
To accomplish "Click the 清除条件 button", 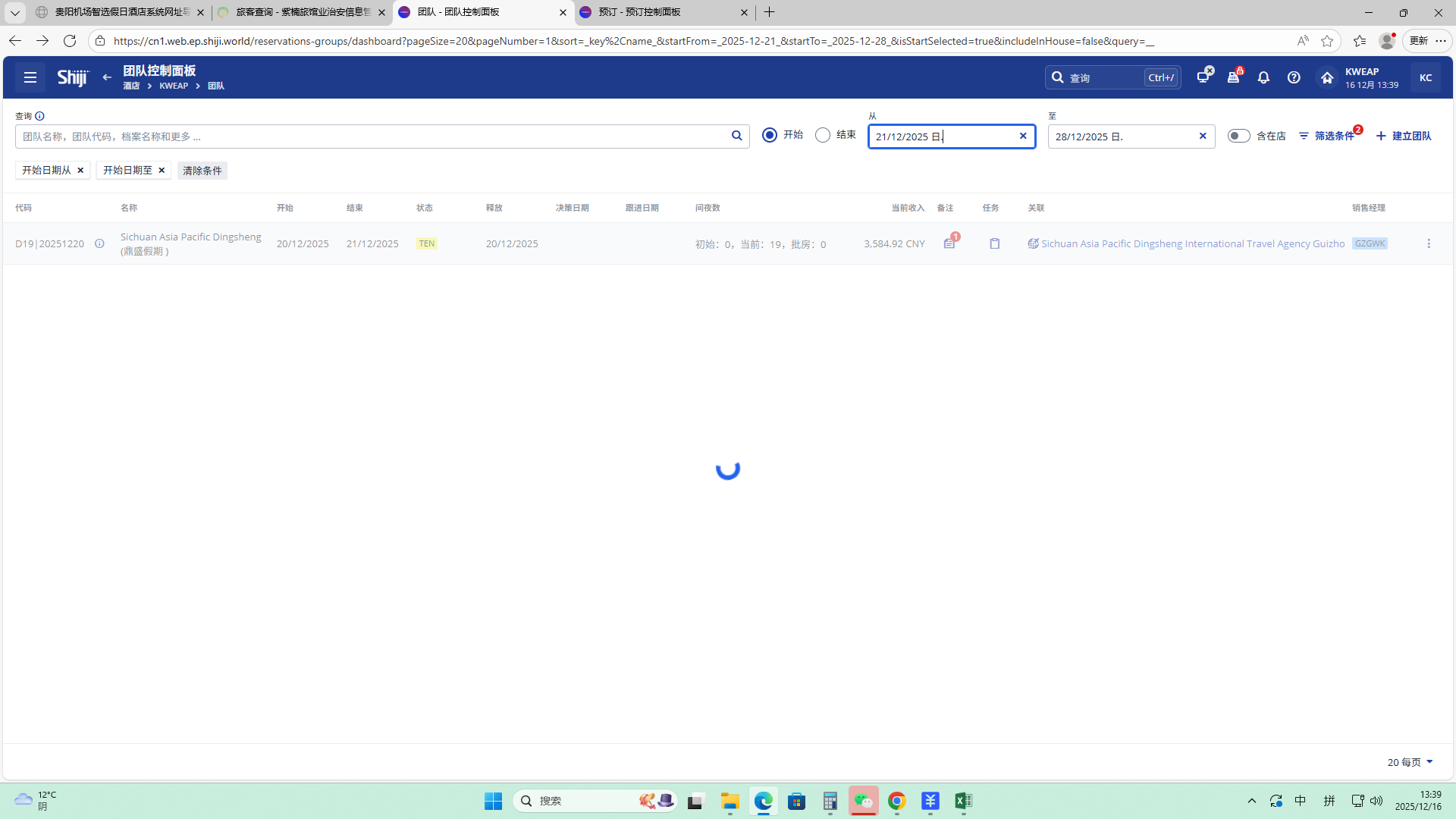I will pyautogui.click(x=202, y=171).
